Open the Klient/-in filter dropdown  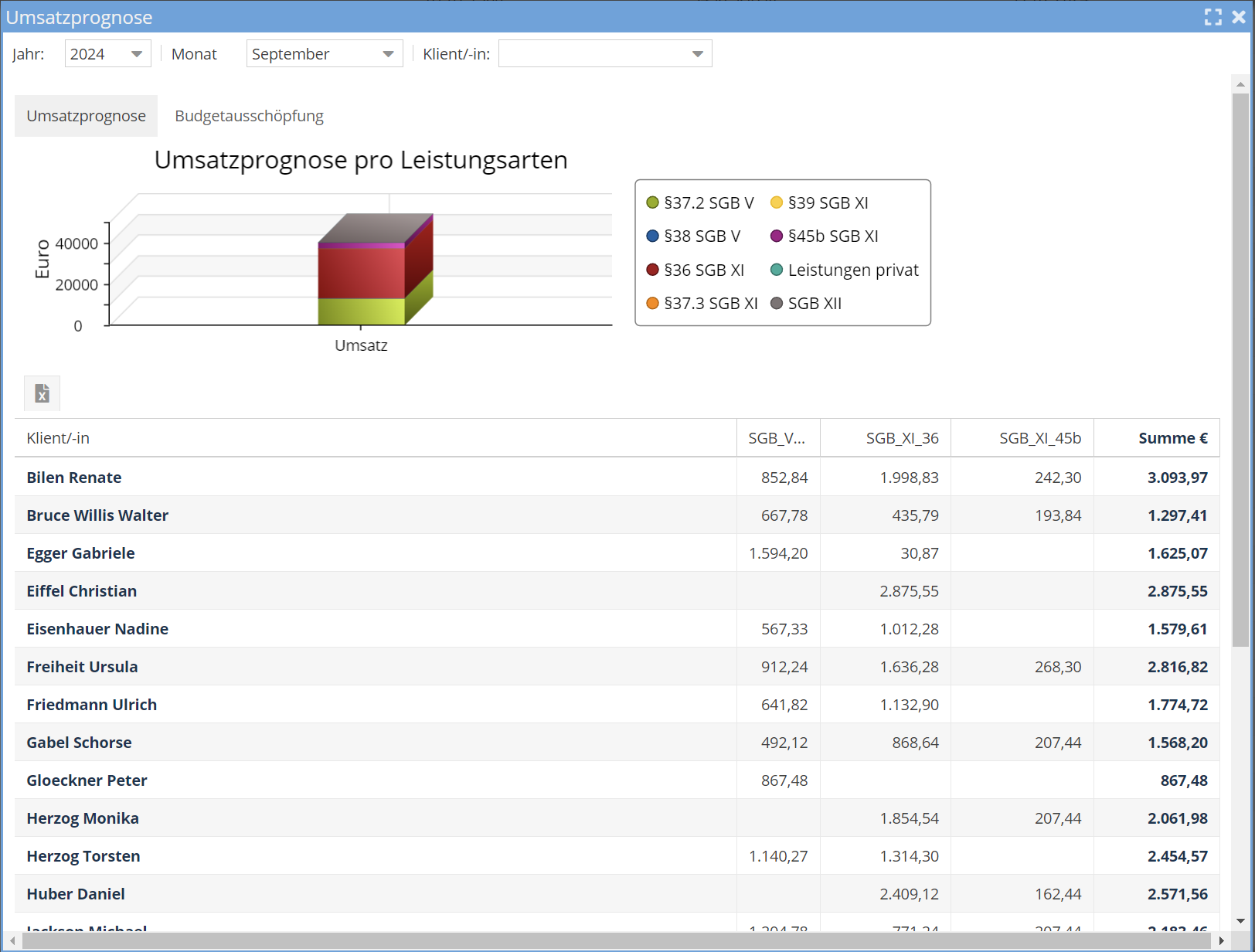[604, 54]
